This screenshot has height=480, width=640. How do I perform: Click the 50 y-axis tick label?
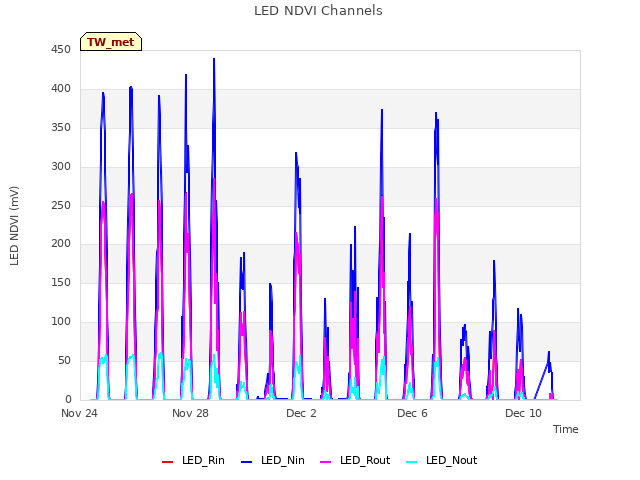tap(64, 360)
